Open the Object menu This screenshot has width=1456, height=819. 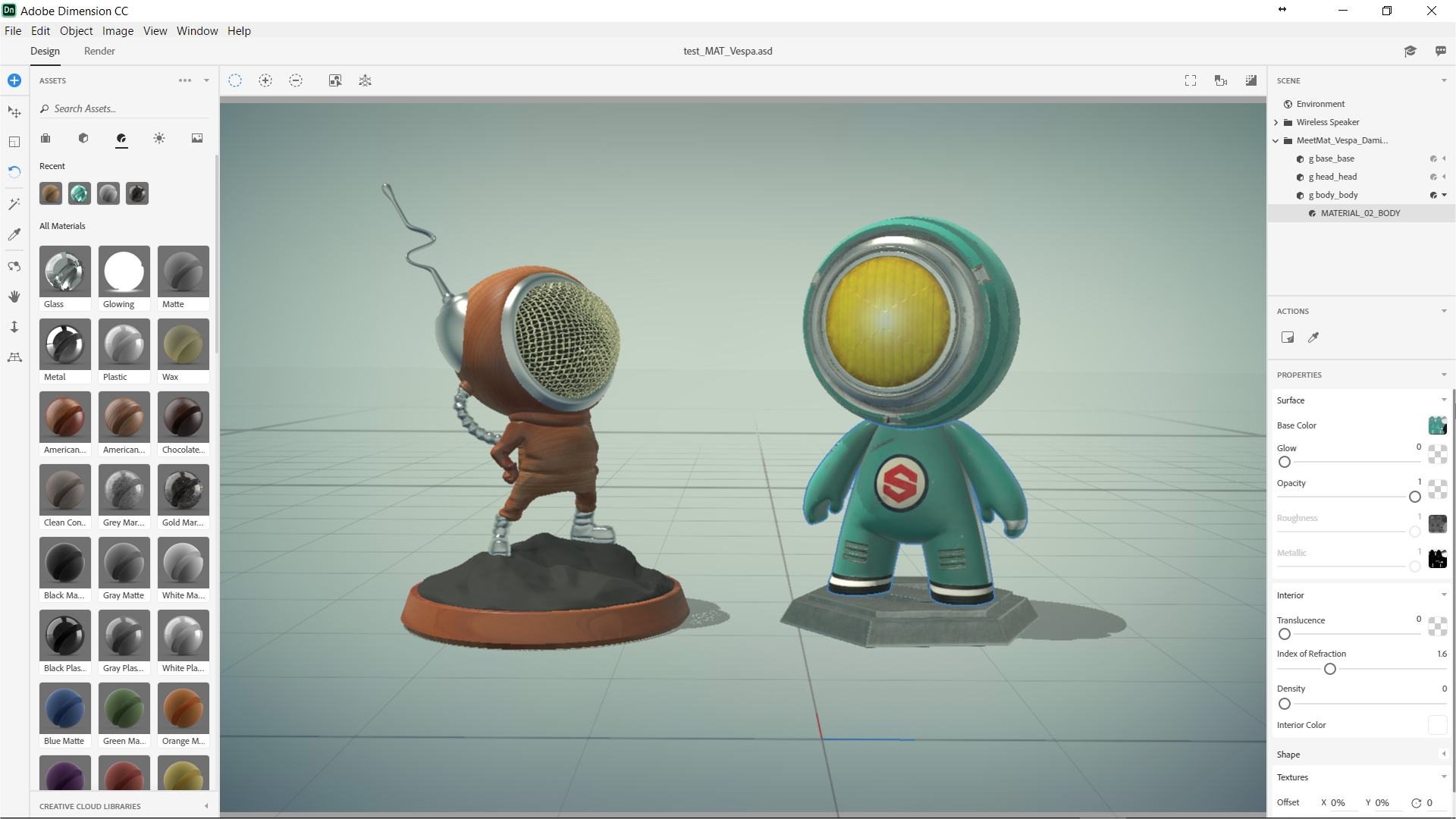click(76, 30)
